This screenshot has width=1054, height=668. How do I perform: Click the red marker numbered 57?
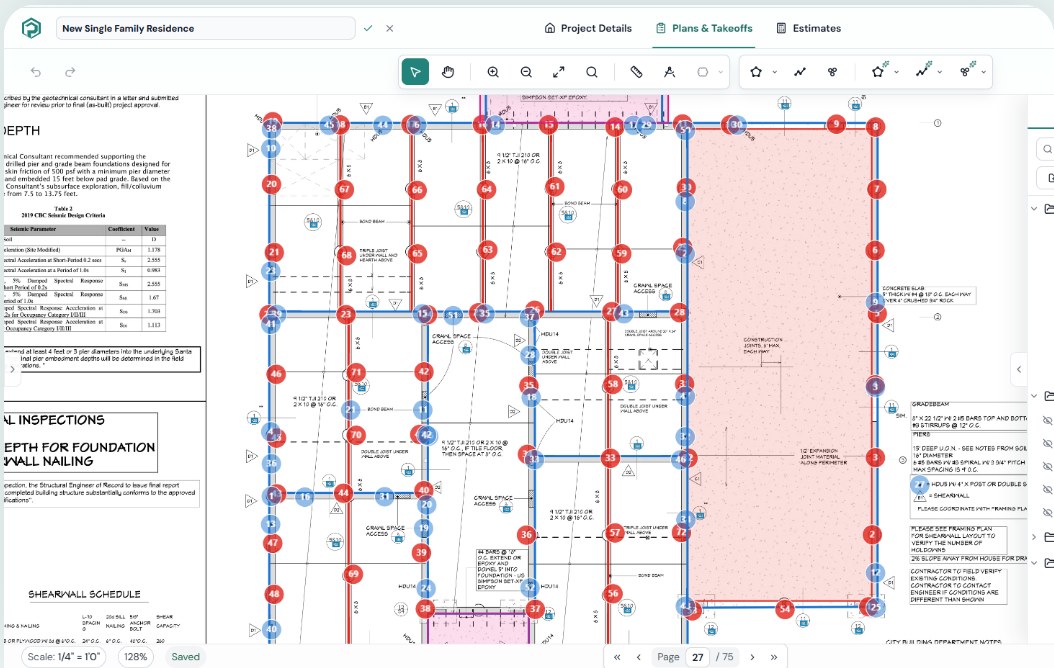[x=614, y=532]
